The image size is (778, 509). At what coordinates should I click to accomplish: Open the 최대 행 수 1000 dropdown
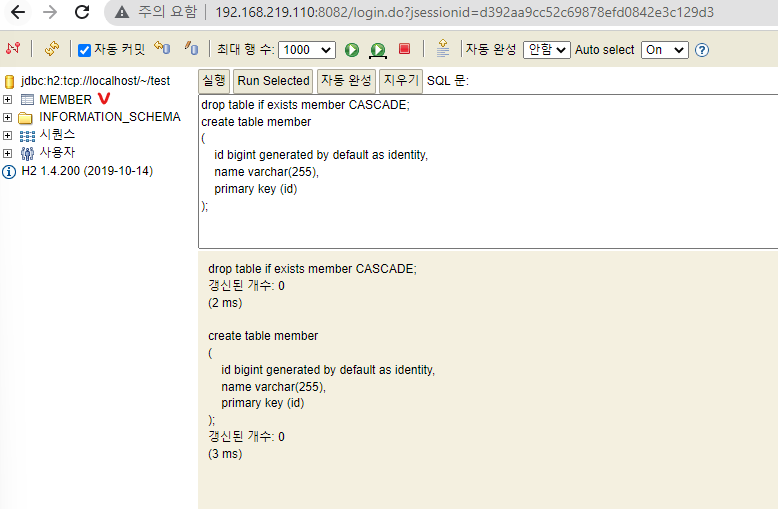pos(307,50)
